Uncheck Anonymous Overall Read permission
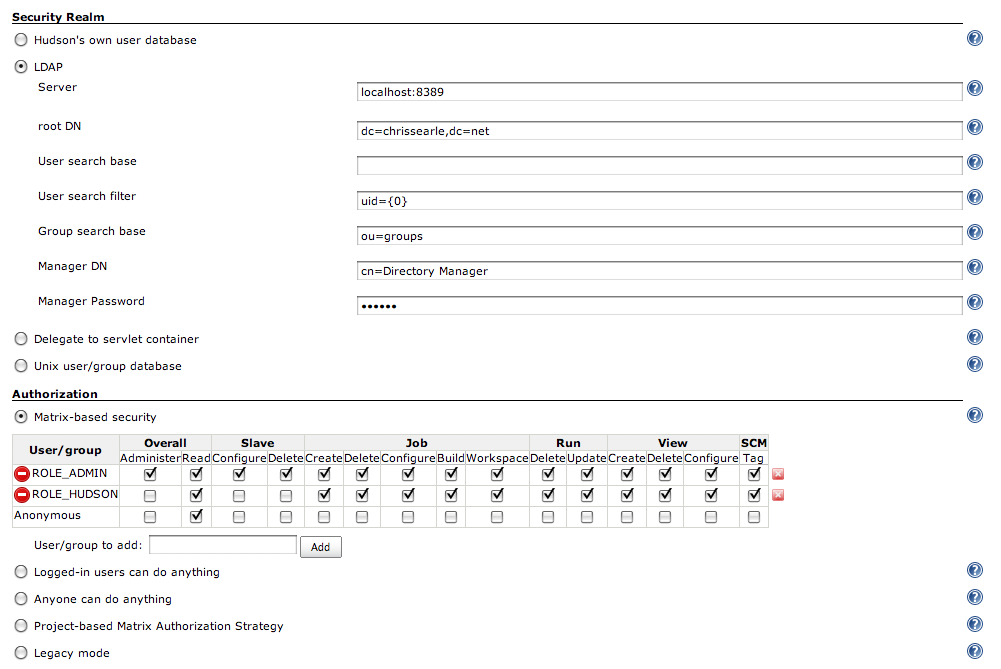The height and width of the screenshot is (669, 1001). coord(196,517)
